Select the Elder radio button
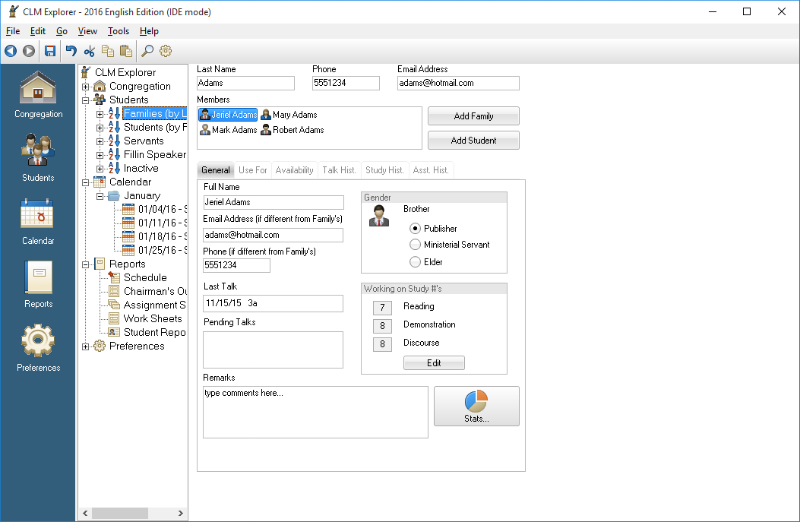 415,262
